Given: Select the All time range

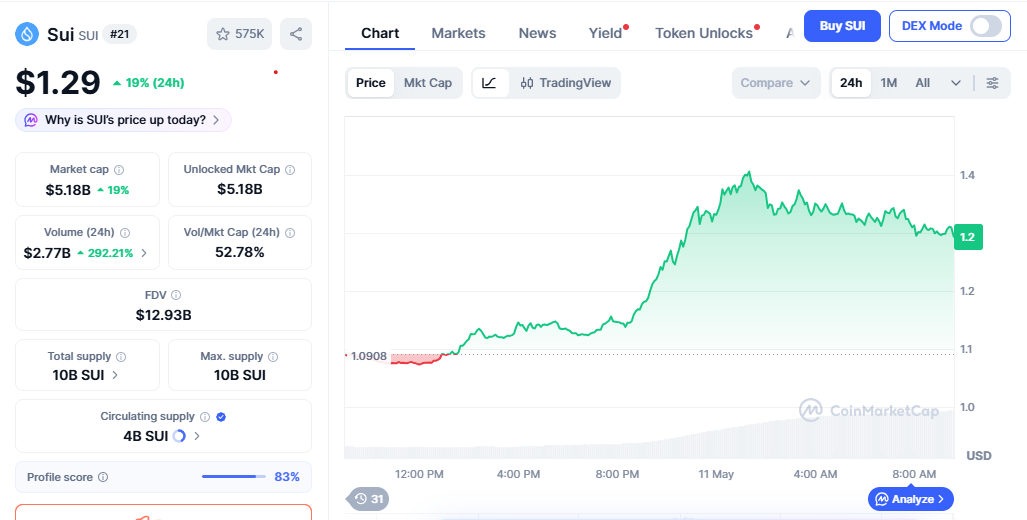Looking at the screenshot, I should point(923,83).
